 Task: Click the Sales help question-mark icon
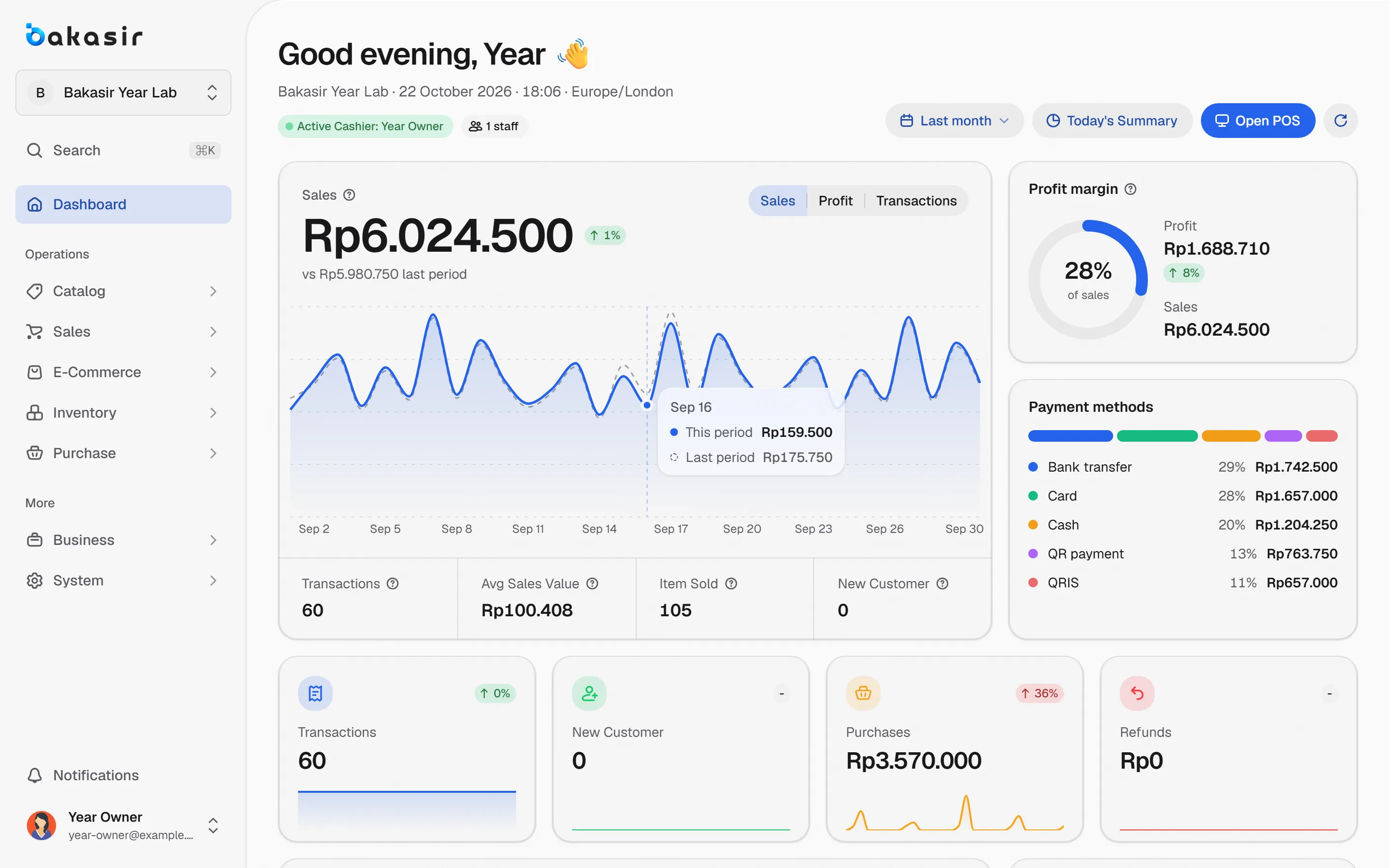click(349, 195)
